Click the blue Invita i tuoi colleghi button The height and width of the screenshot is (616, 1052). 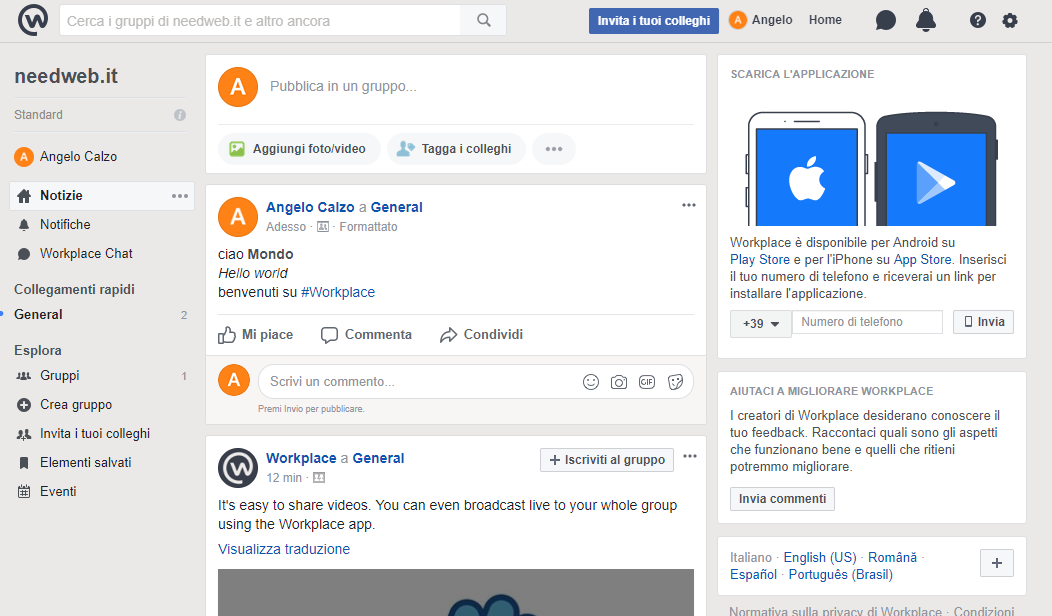653,21
